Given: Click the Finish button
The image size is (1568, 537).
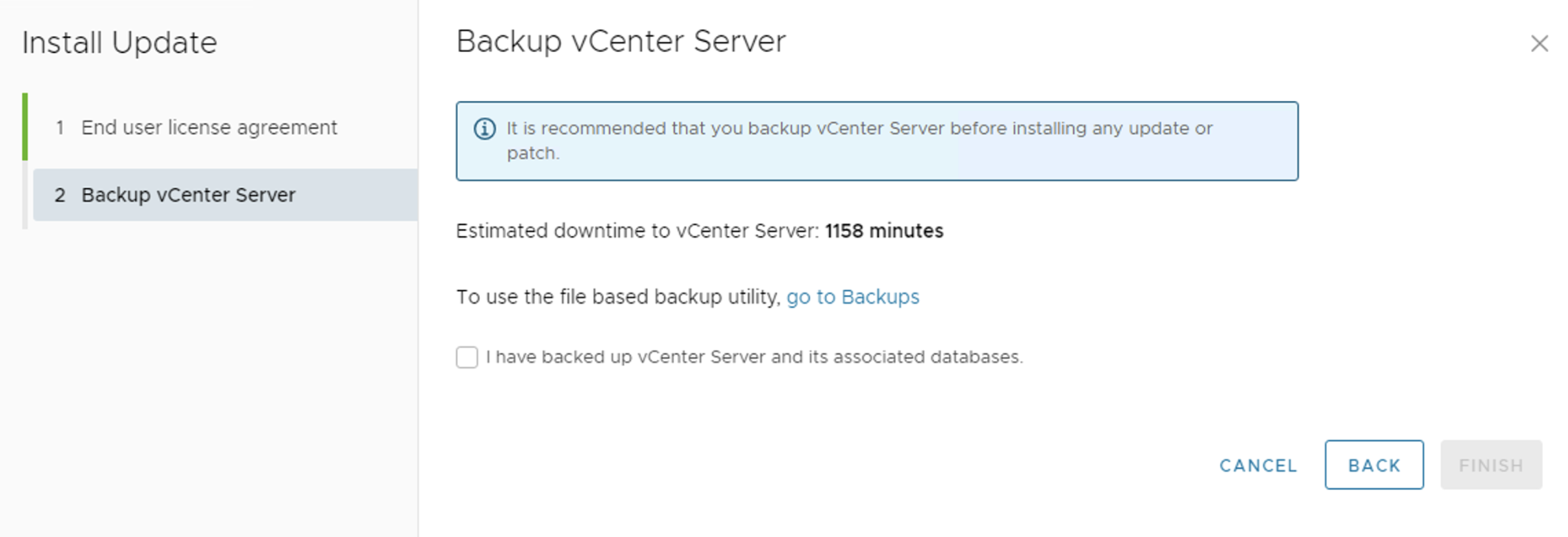Looking at the screenshot, I should click(1491, 465).
